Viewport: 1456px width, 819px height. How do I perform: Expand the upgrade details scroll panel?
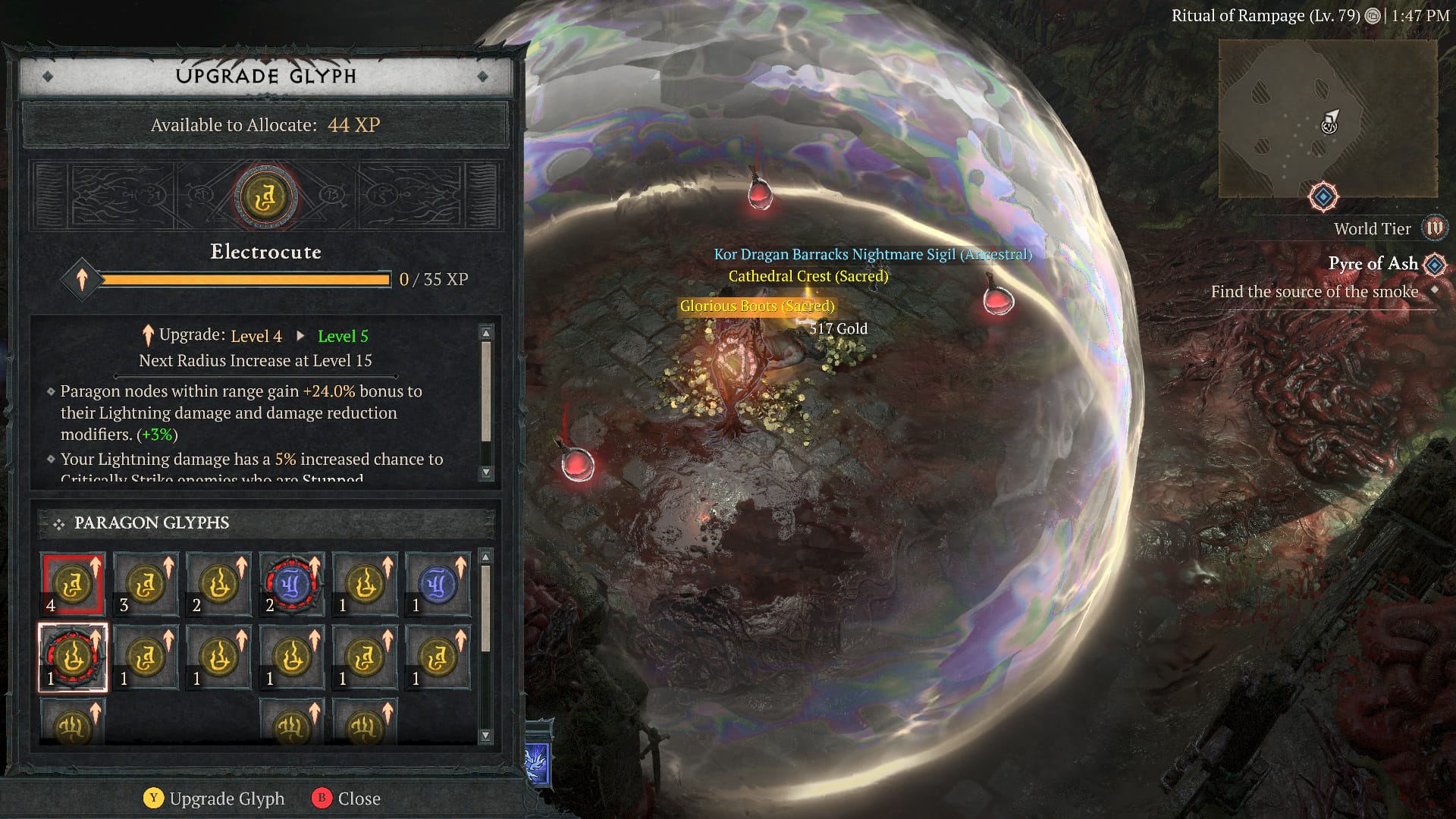click(x=486, y=471)
